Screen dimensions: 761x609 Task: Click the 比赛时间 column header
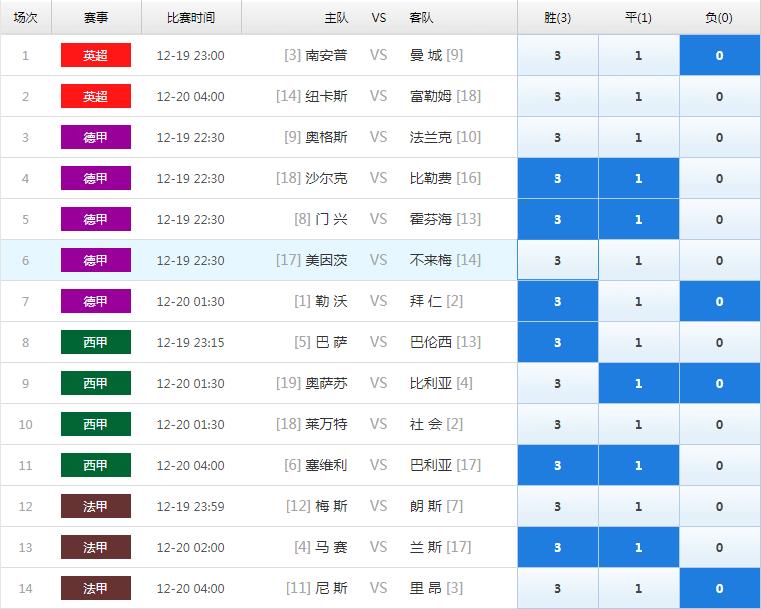click(x=191, y=18)
